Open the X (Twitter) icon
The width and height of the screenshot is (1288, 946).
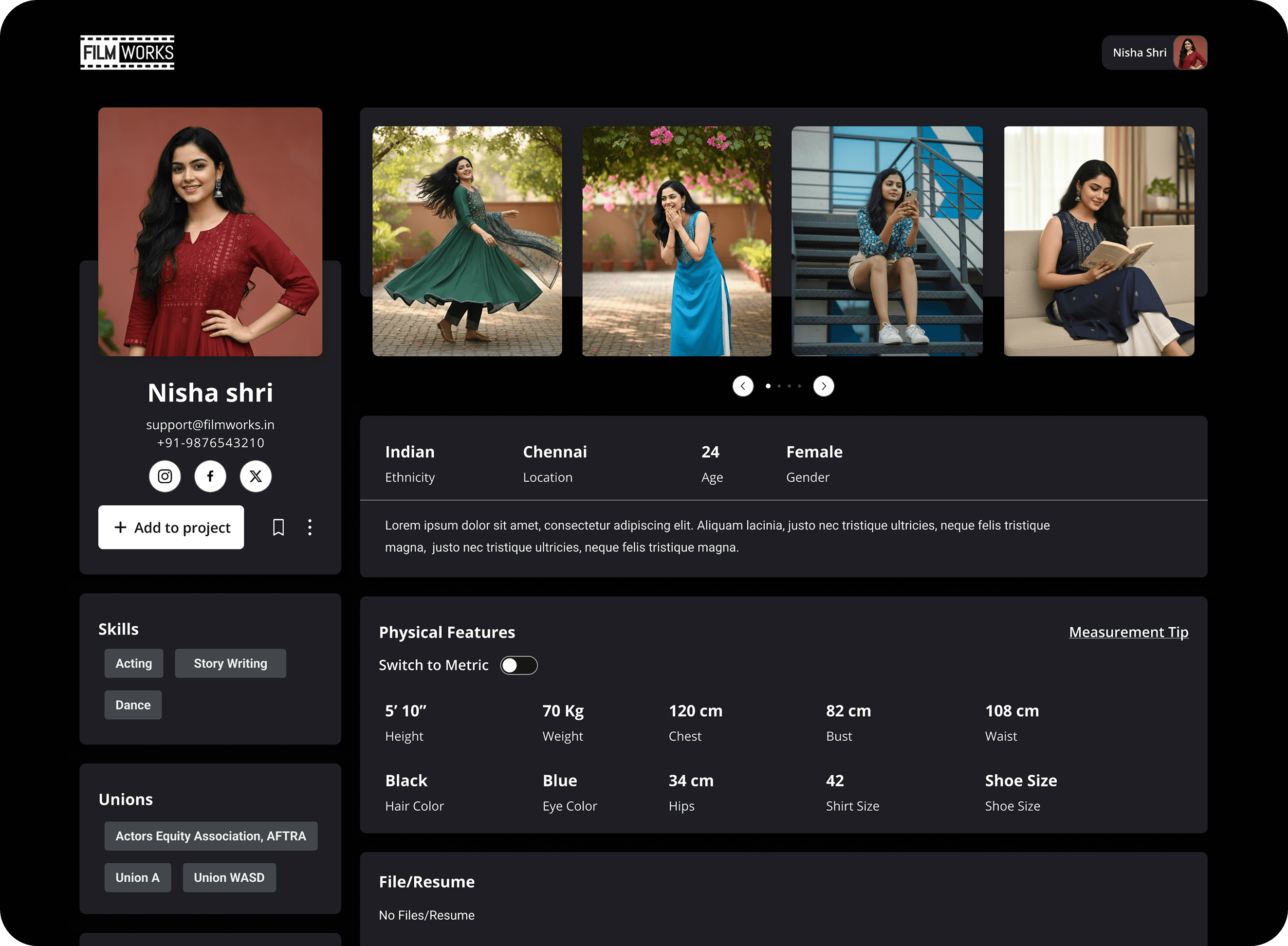coord(256,476)
